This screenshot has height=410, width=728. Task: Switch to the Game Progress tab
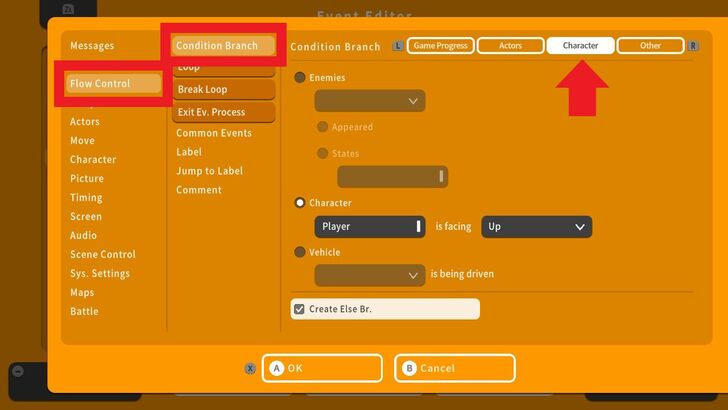pos(440,46)
